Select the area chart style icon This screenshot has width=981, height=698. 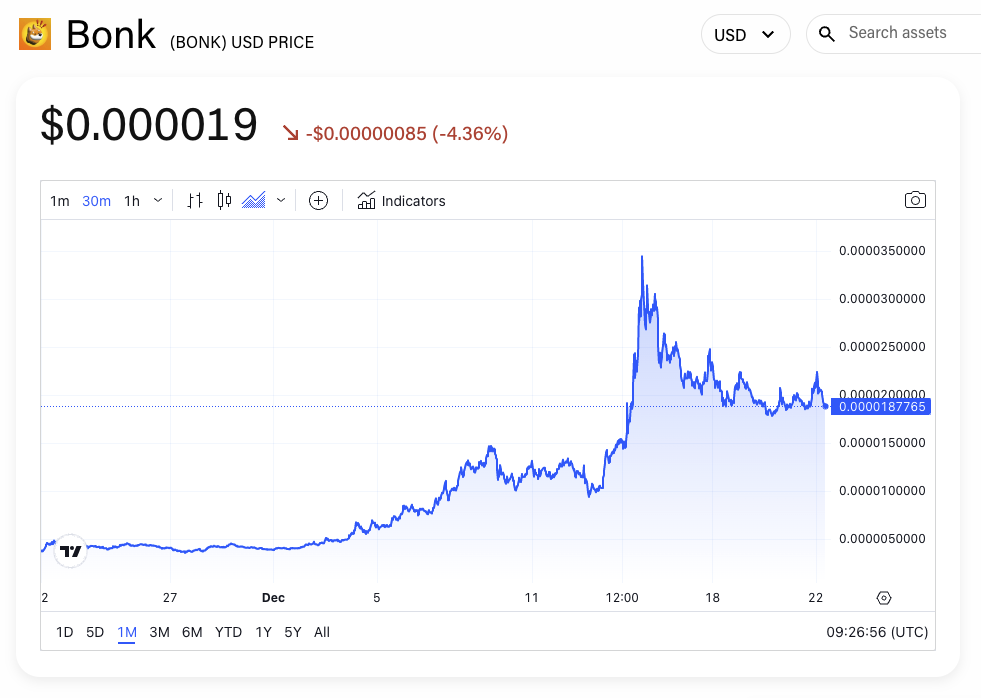click(x=254, y=200)
